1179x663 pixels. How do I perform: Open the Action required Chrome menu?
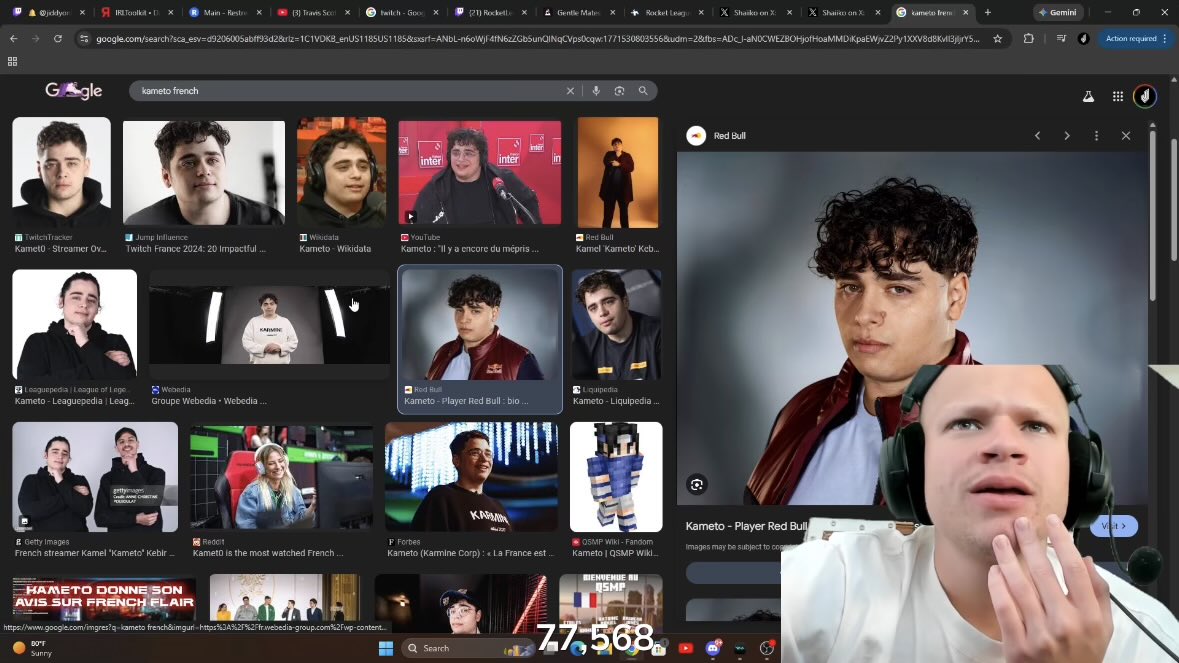click(x=1135, y=38)
